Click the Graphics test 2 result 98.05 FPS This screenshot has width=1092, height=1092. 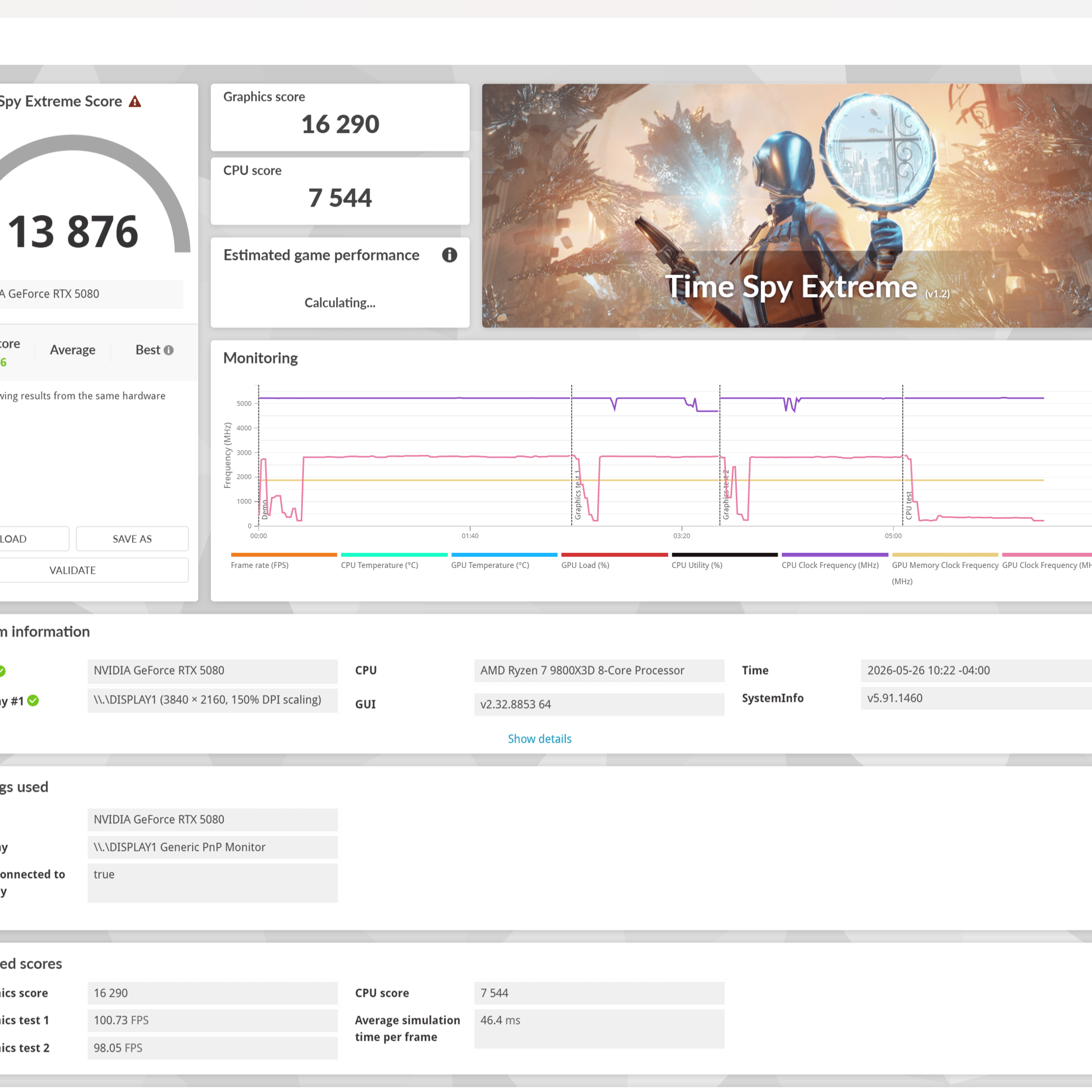213,1048
